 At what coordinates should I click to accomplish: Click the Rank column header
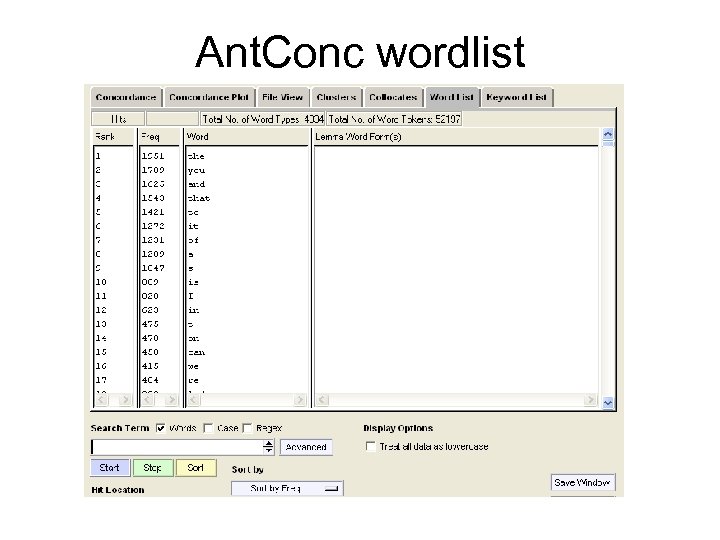(x=113, y=137)
